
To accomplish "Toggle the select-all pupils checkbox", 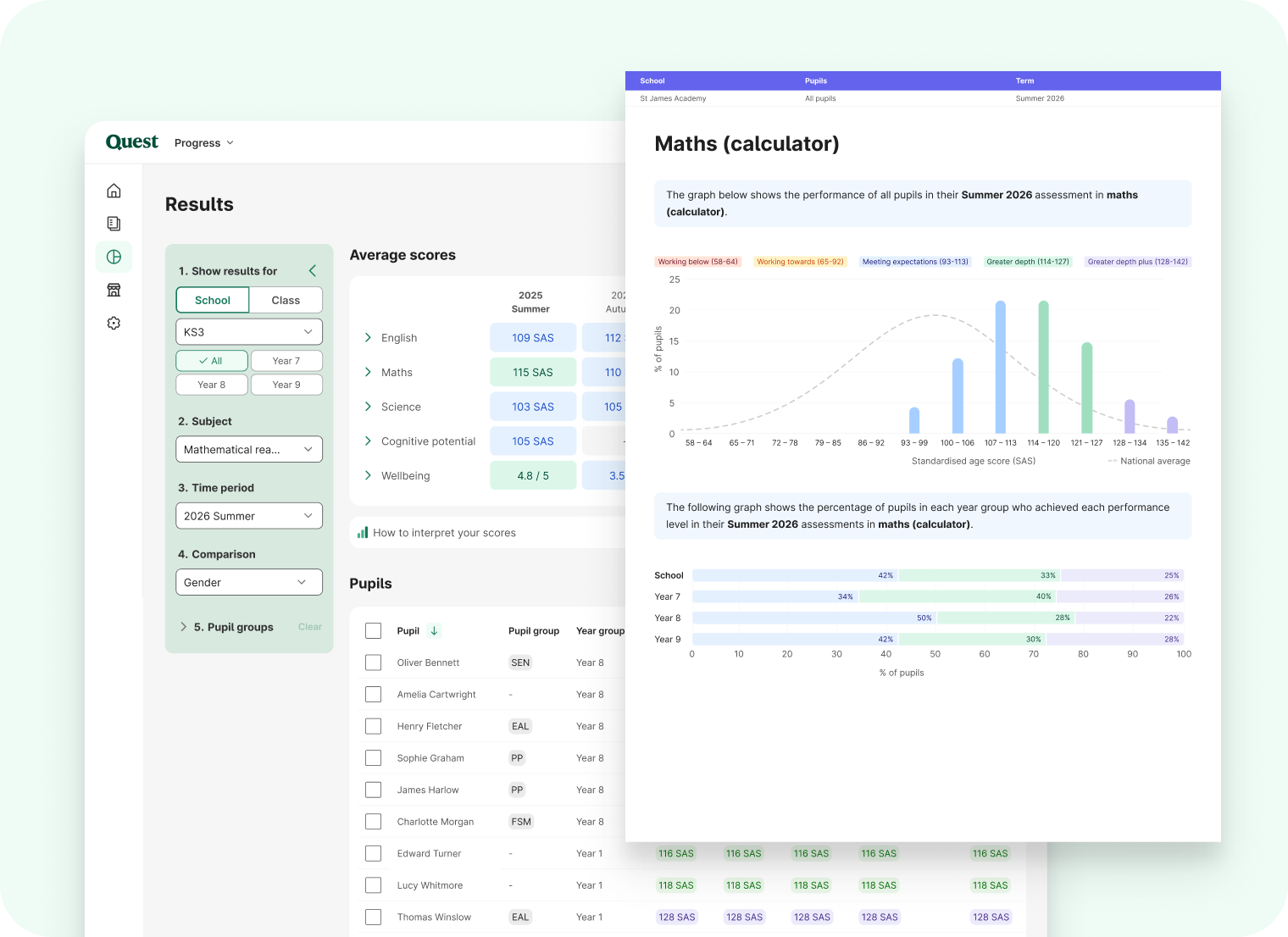I will tap(373, 630).
